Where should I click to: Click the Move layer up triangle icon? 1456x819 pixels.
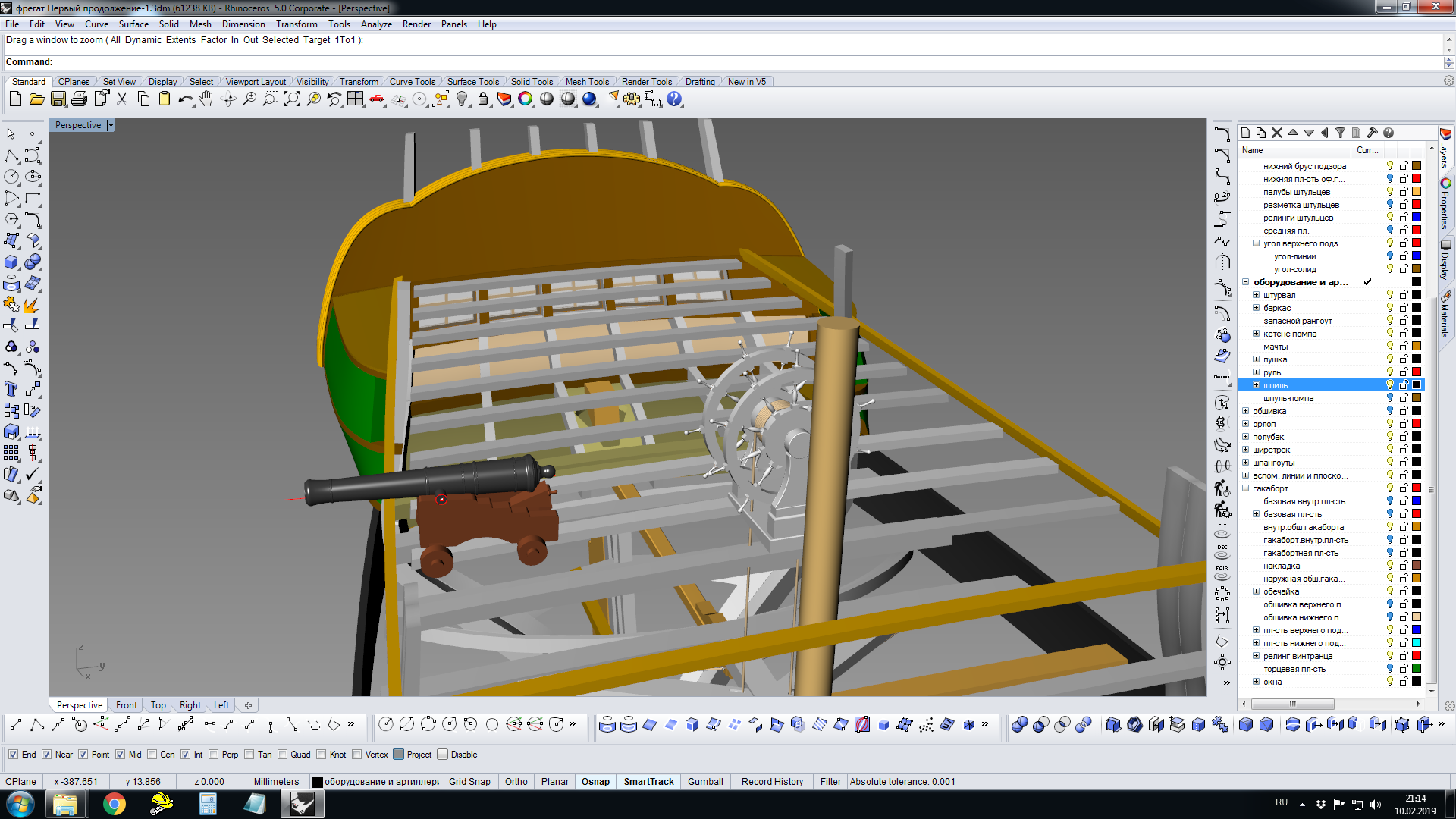tap(1293, 133)
